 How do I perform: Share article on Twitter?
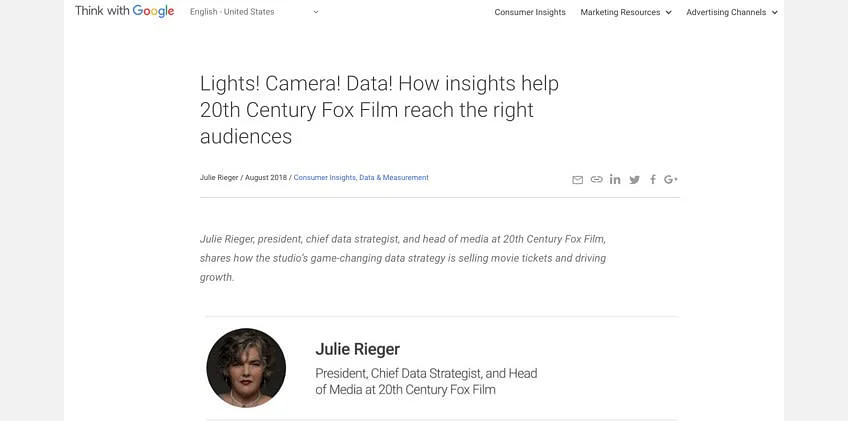tap(634, 180)
